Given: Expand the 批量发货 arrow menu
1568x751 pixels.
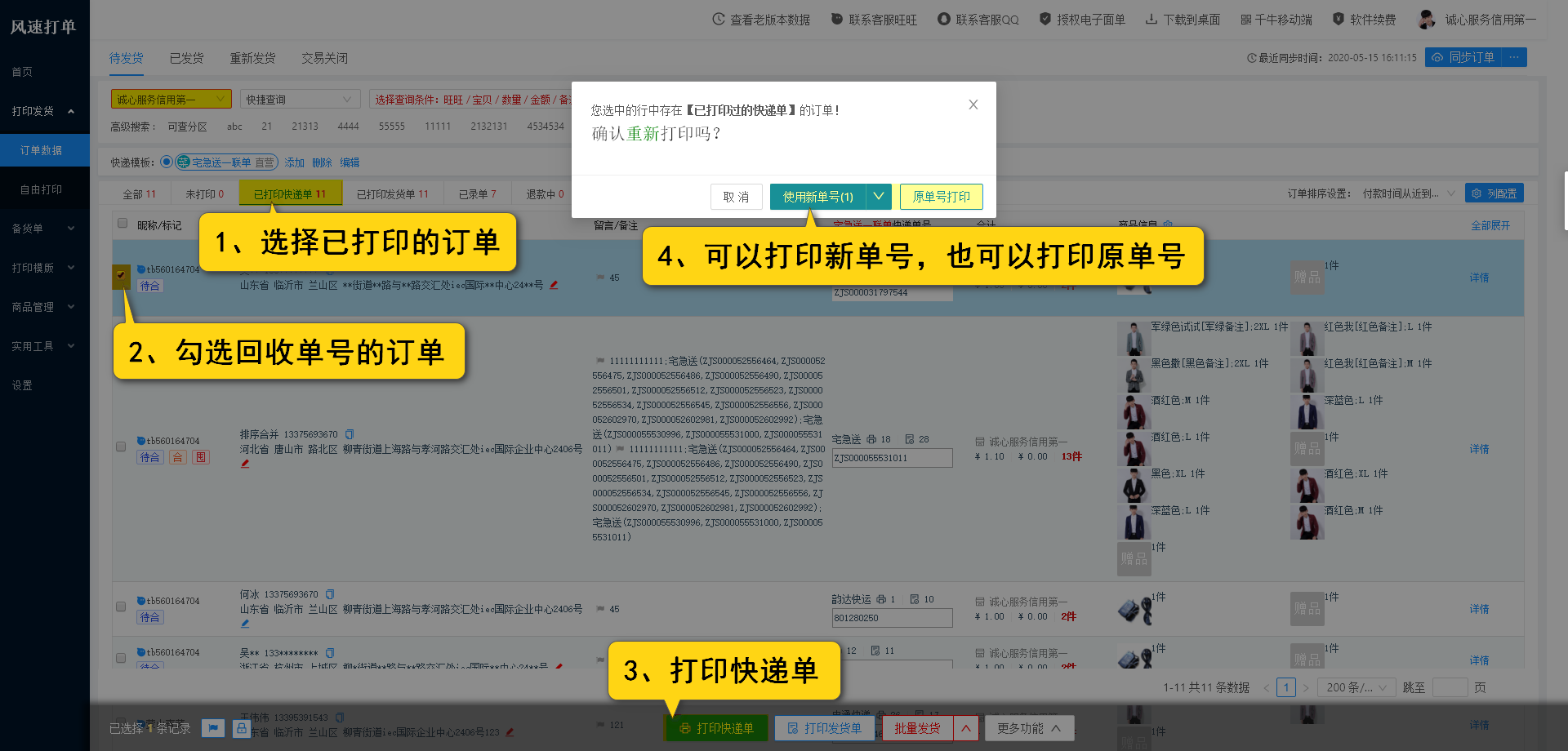Looking at the screenshot, I should tap(965, 728).
